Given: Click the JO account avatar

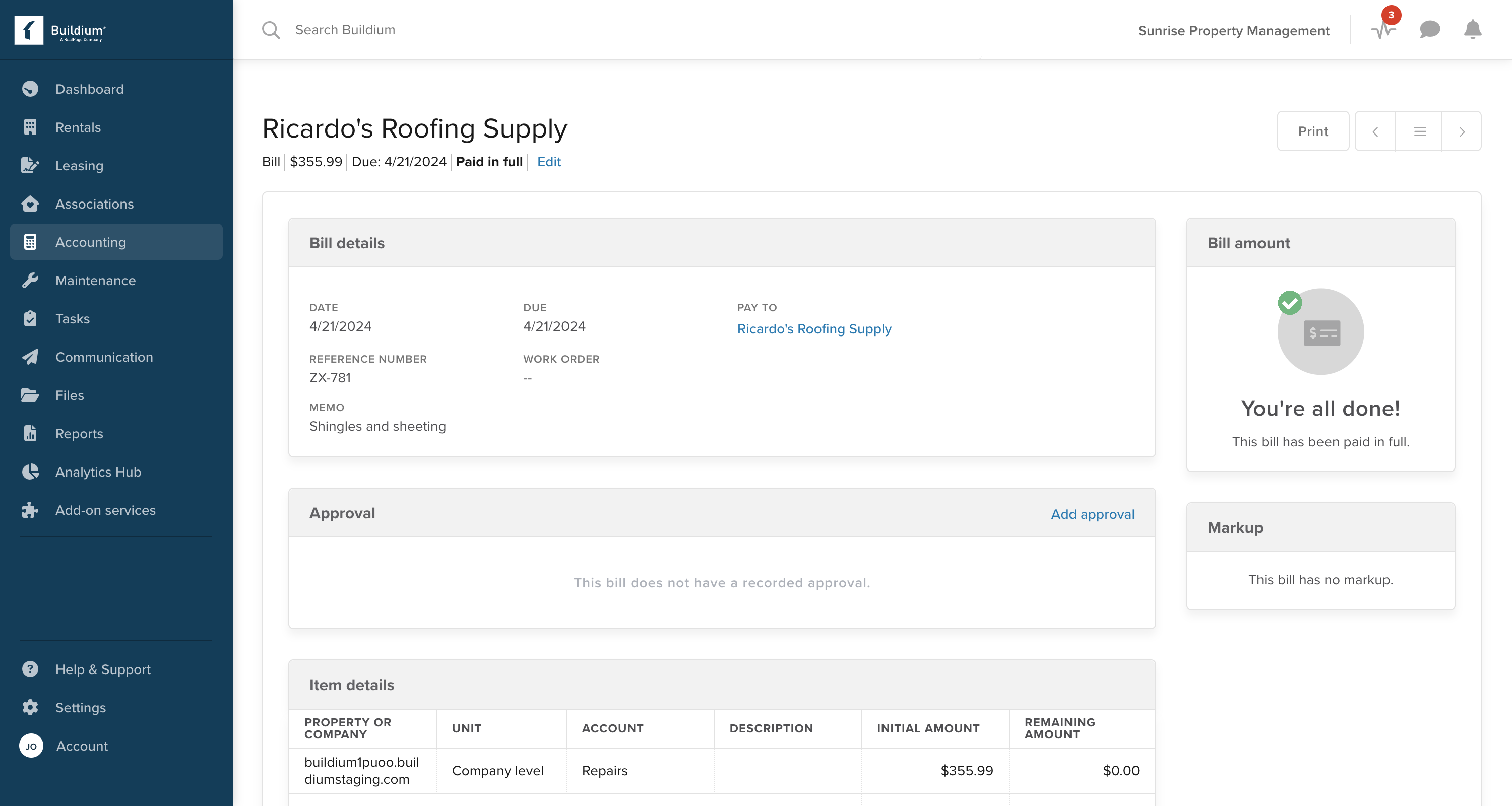Looking at the screenshot, I should click(31, 746).
